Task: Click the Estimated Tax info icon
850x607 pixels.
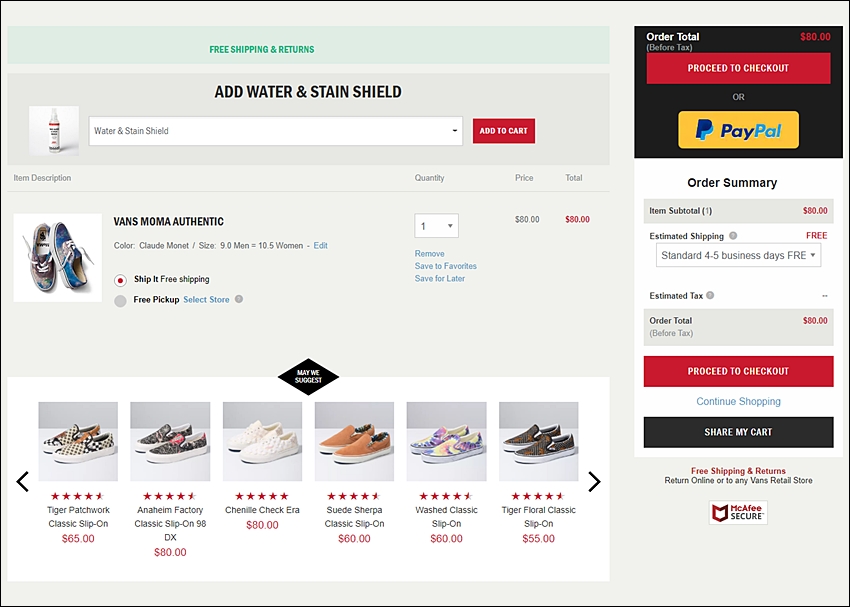Action: (710, 295)
